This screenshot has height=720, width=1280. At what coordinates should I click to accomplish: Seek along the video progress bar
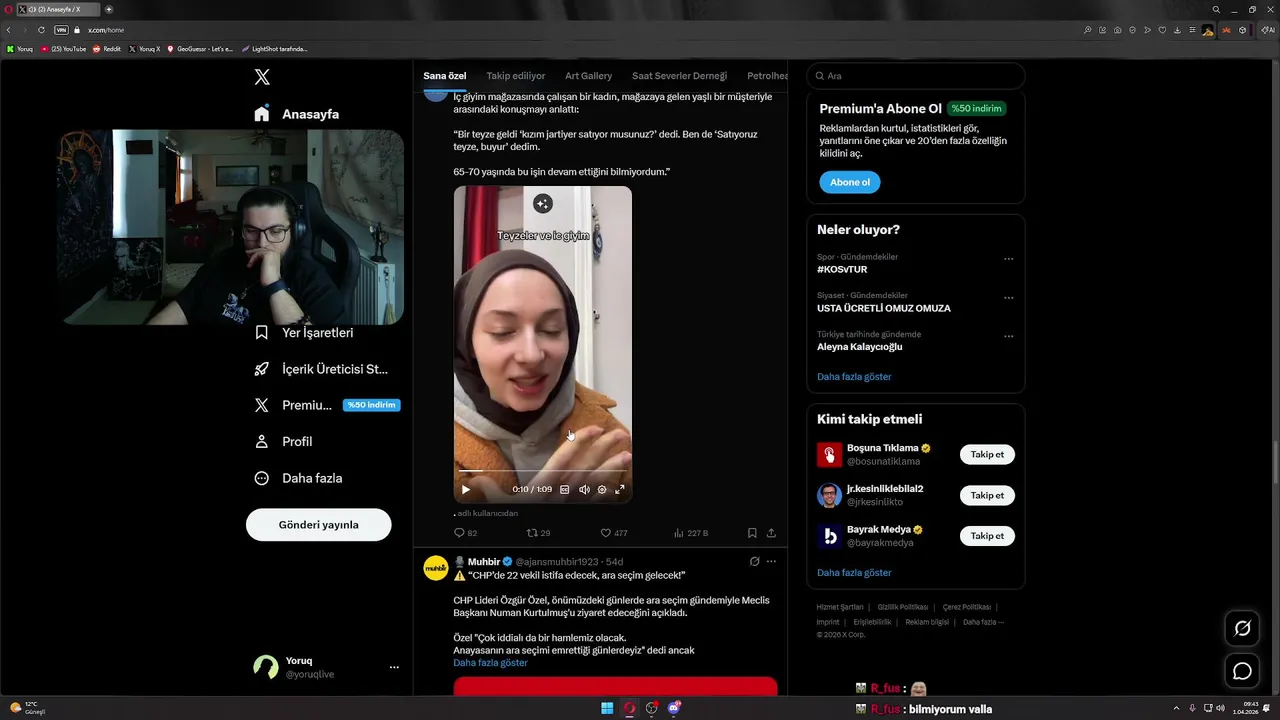tap(543, 470)
